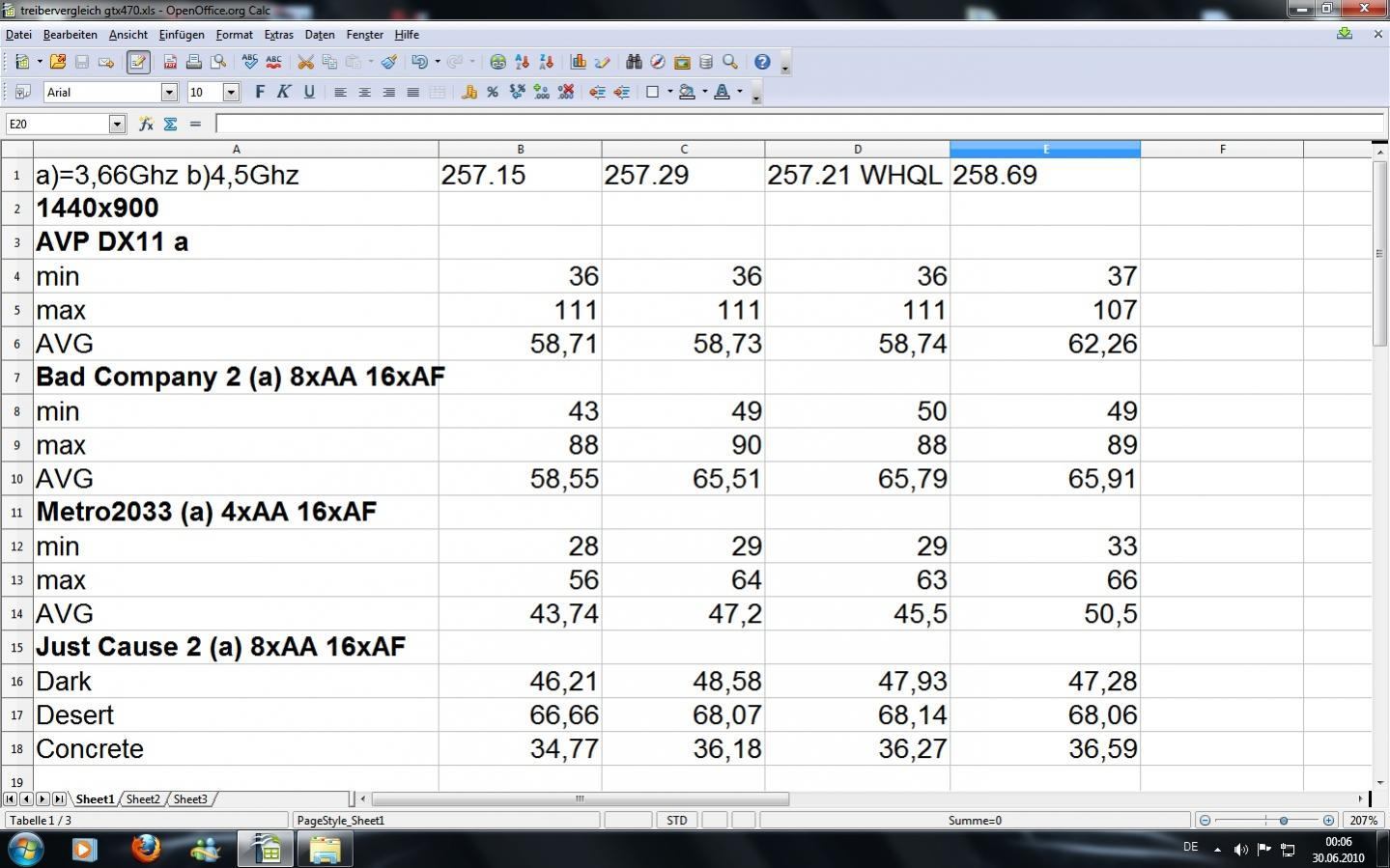1390x868 pixels.
Task: Toggle AutoSpellcheck (ABC red wavy underline)
Action: (273, 62)
